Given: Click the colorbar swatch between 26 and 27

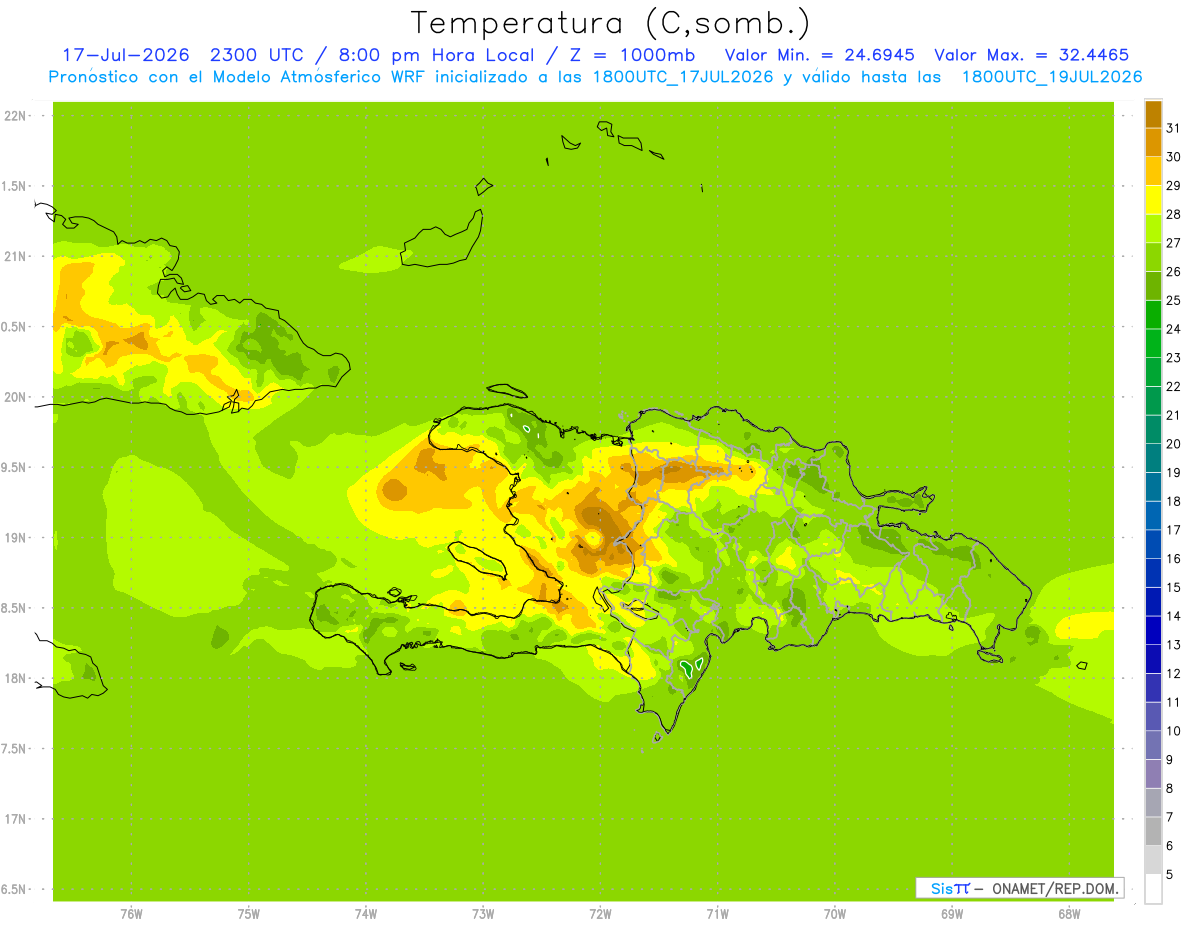Looking at the screenshot, I should (1153, 257).
